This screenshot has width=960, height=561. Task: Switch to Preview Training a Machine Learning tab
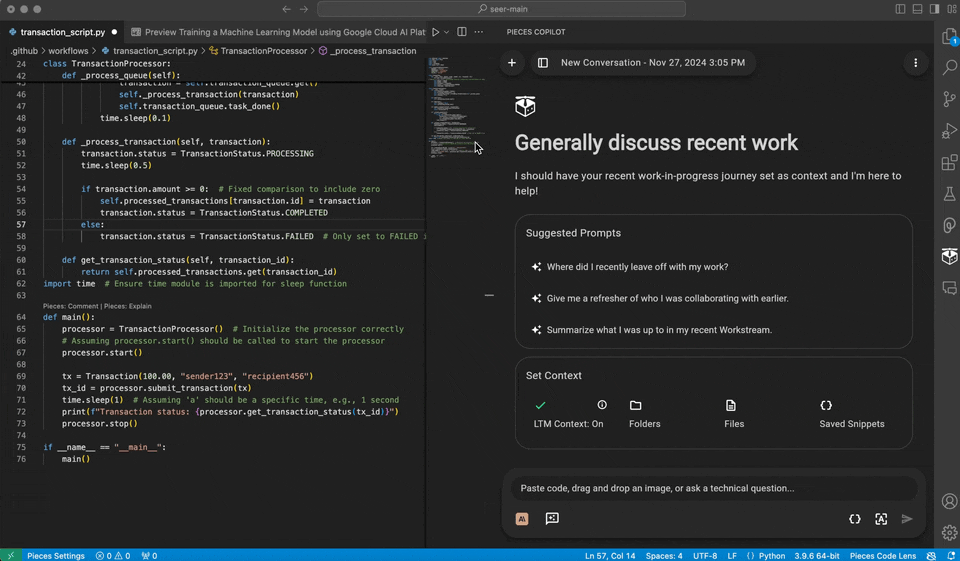[279, 32]
